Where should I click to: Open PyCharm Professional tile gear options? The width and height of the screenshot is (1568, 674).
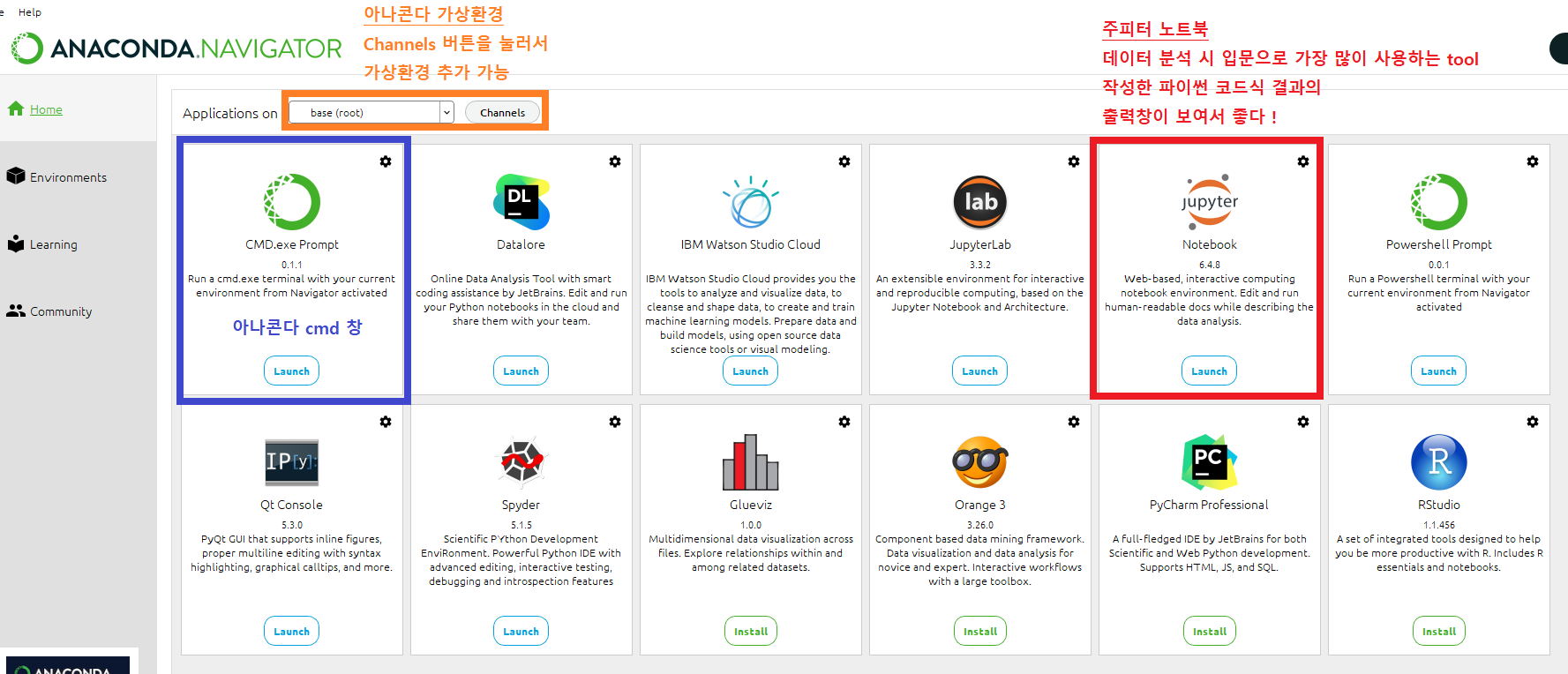click(1303, 422)
